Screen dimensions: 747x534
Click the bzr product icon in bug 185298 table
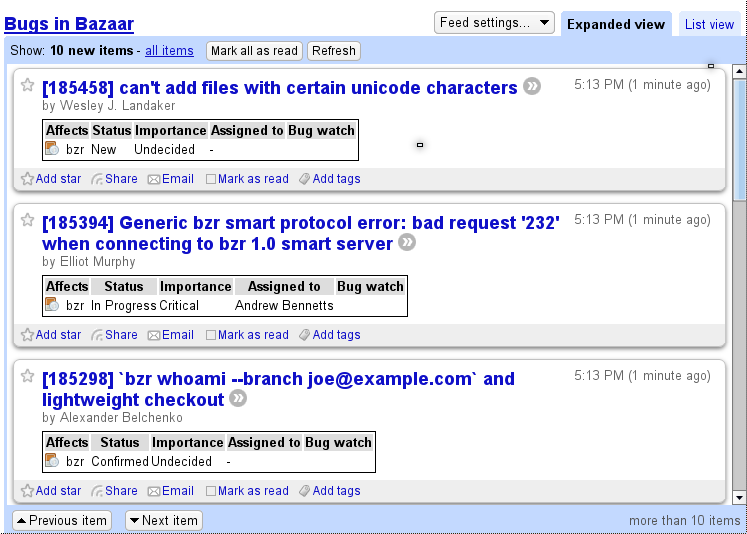click(52, 461)
